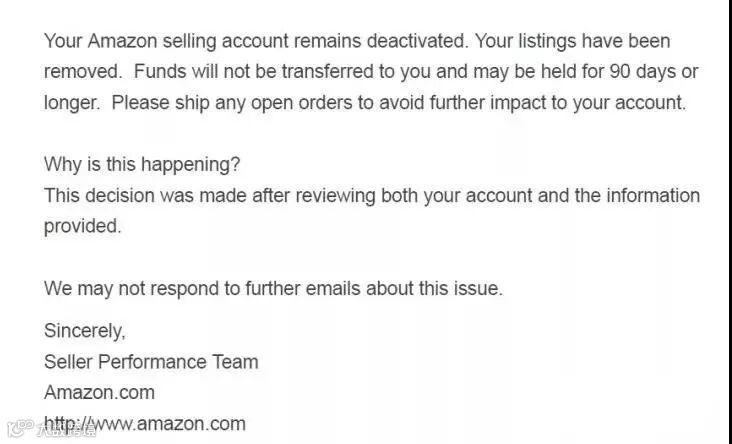Image resolution: width=732 pixels, height=444 pixels.
Task: Click the word 'longer.' at line start
Action: click(72, 103)
